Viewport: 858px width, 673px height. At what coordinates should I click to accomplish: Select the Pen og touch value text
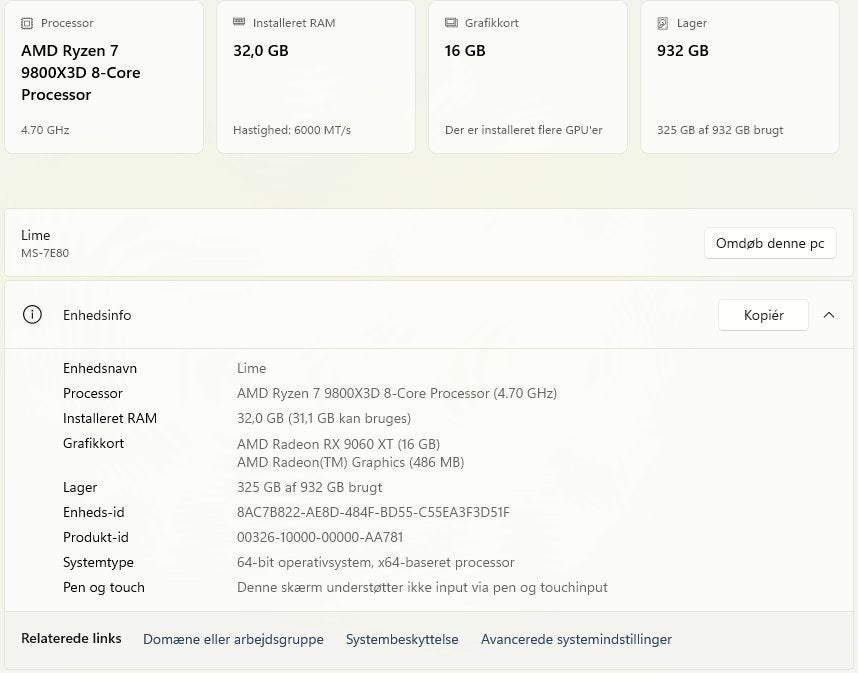[422, 588]
